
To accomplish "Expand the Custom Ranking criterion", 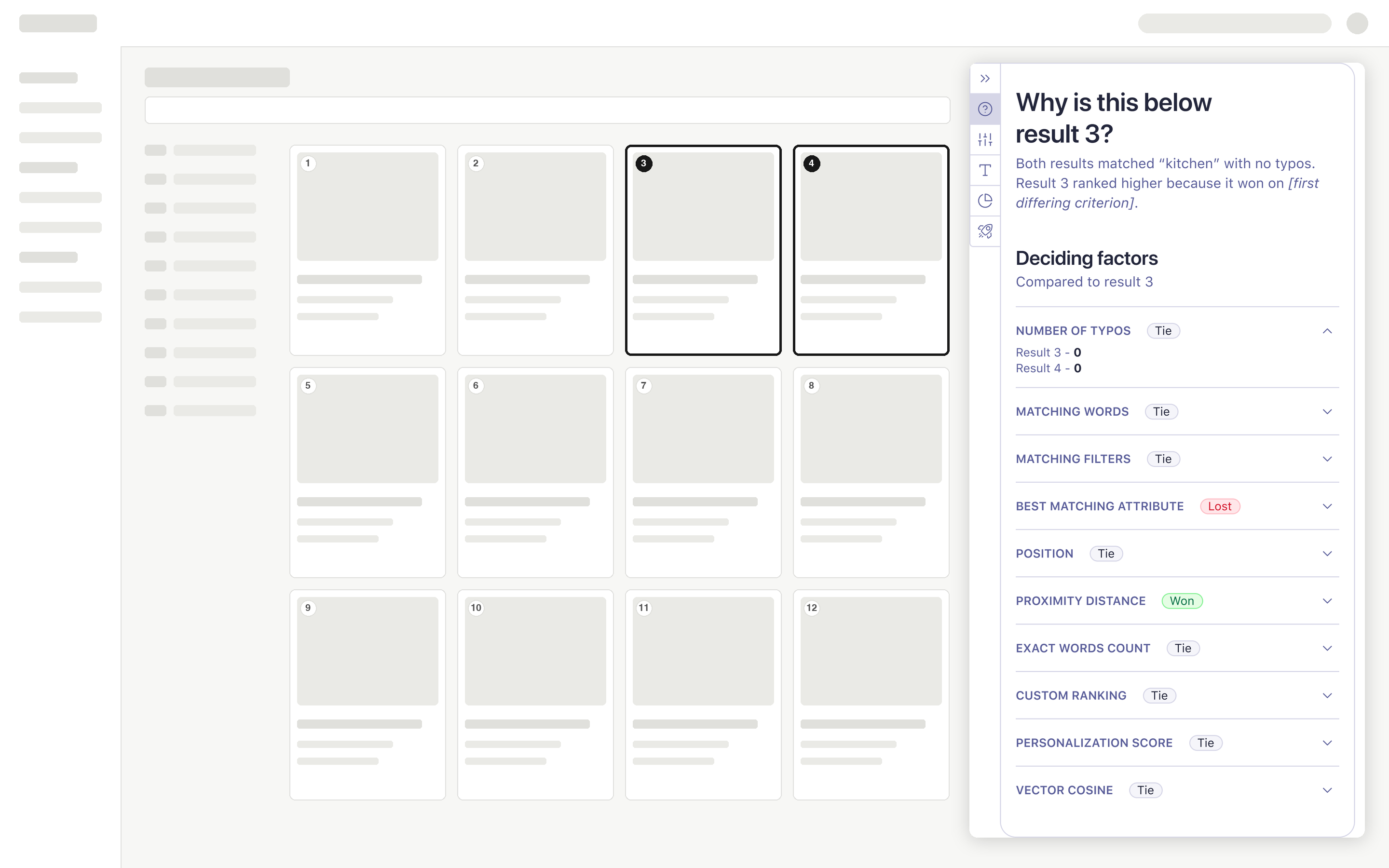I will [1327, 695].
